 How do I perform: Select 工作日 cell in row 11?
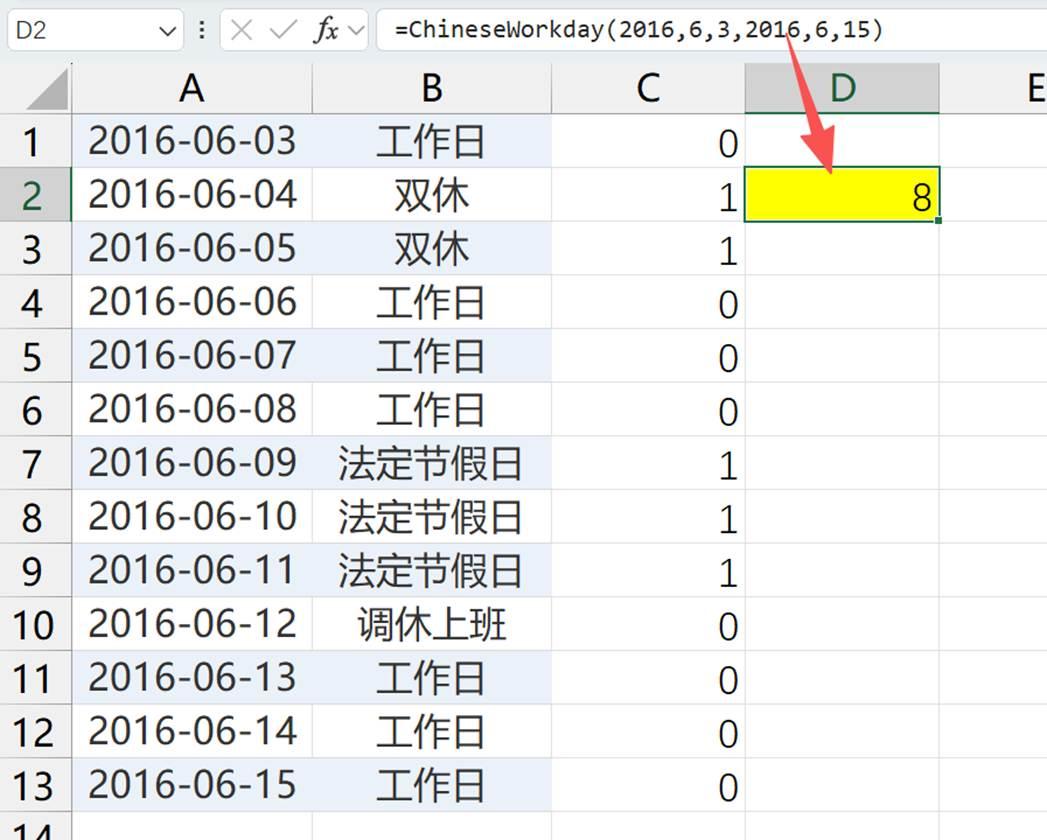[432, 678]
